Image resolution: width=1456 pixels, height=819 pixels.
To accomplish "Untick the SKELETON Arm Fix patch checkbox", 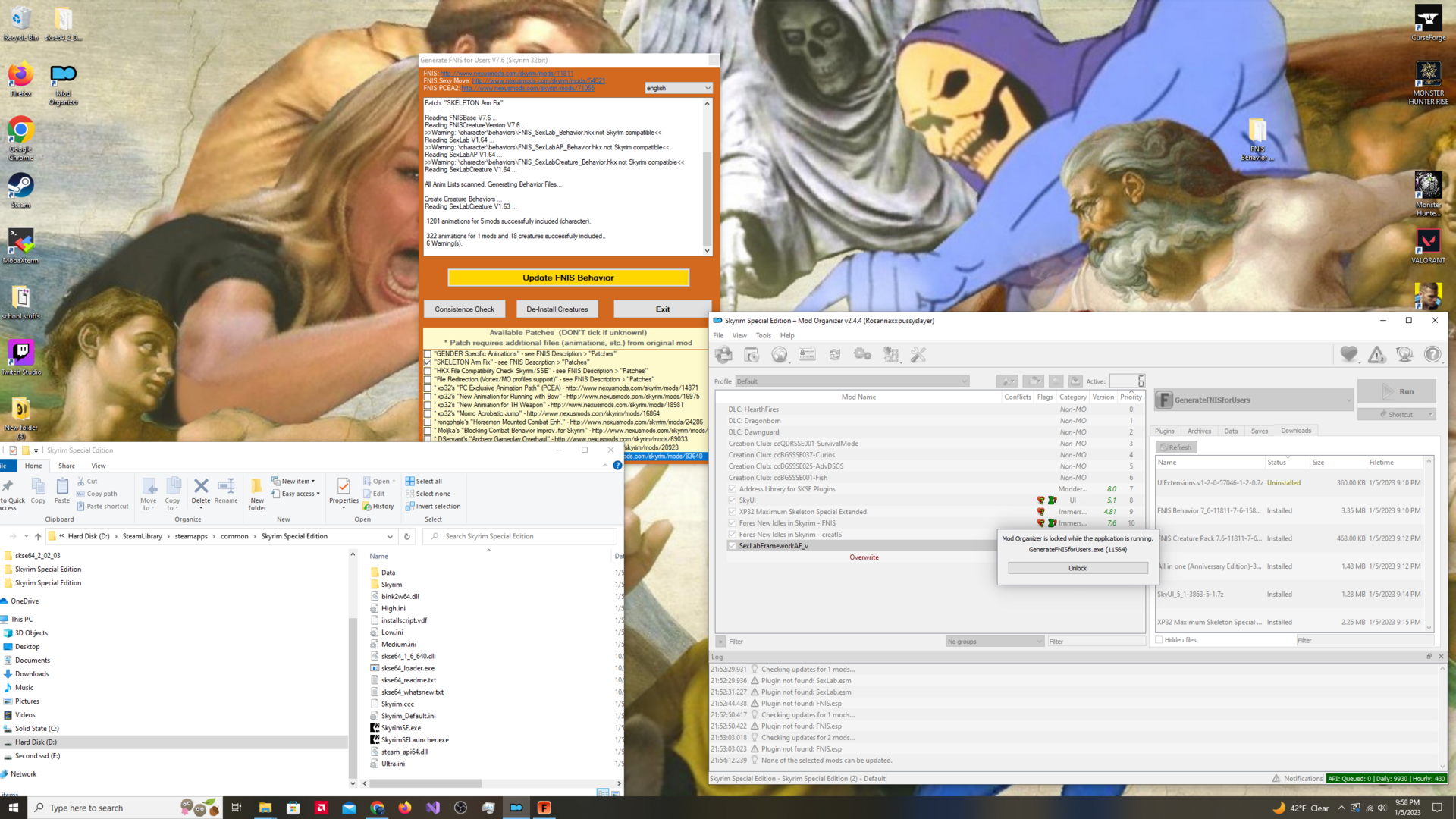I will [x=428, y=362].
